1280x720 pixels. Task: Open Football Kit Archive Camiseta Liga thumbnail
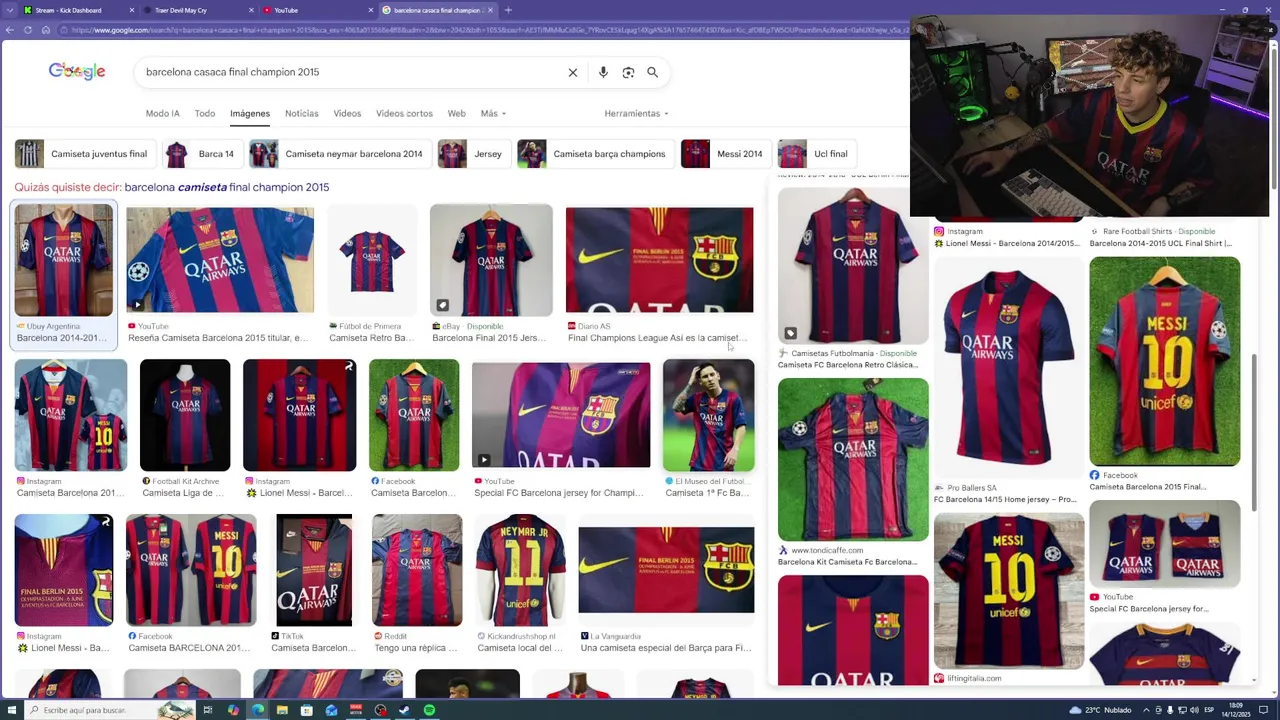[185, 415]
